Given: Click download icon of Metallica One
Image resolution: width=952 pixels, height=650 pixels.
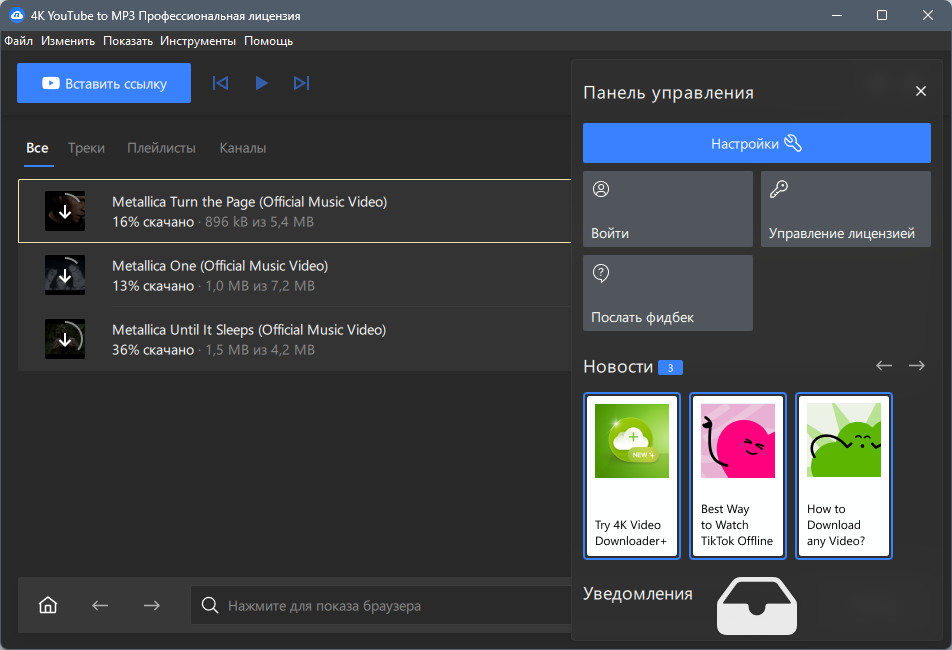Looking at the screenshot, I should click(65, 275).
